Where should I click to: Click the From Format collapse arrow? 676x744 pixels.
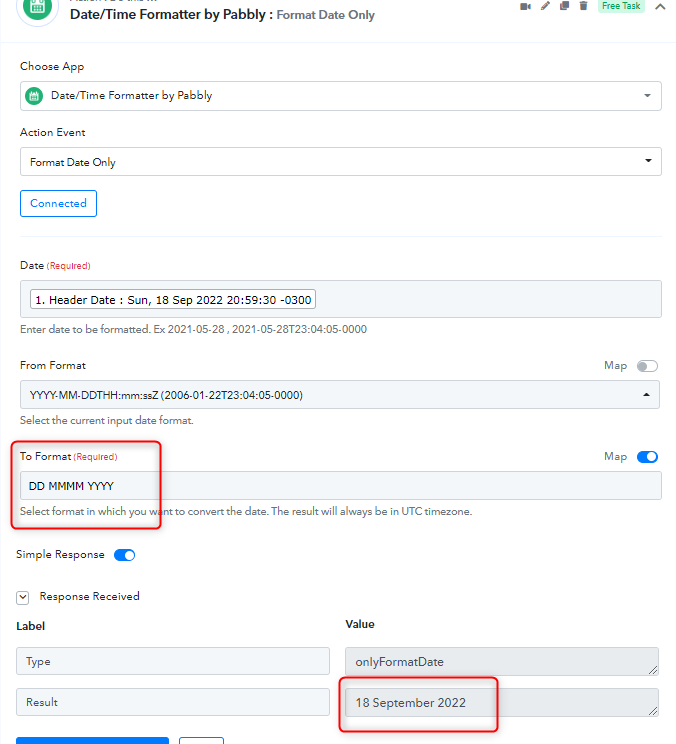coord(646,395)
